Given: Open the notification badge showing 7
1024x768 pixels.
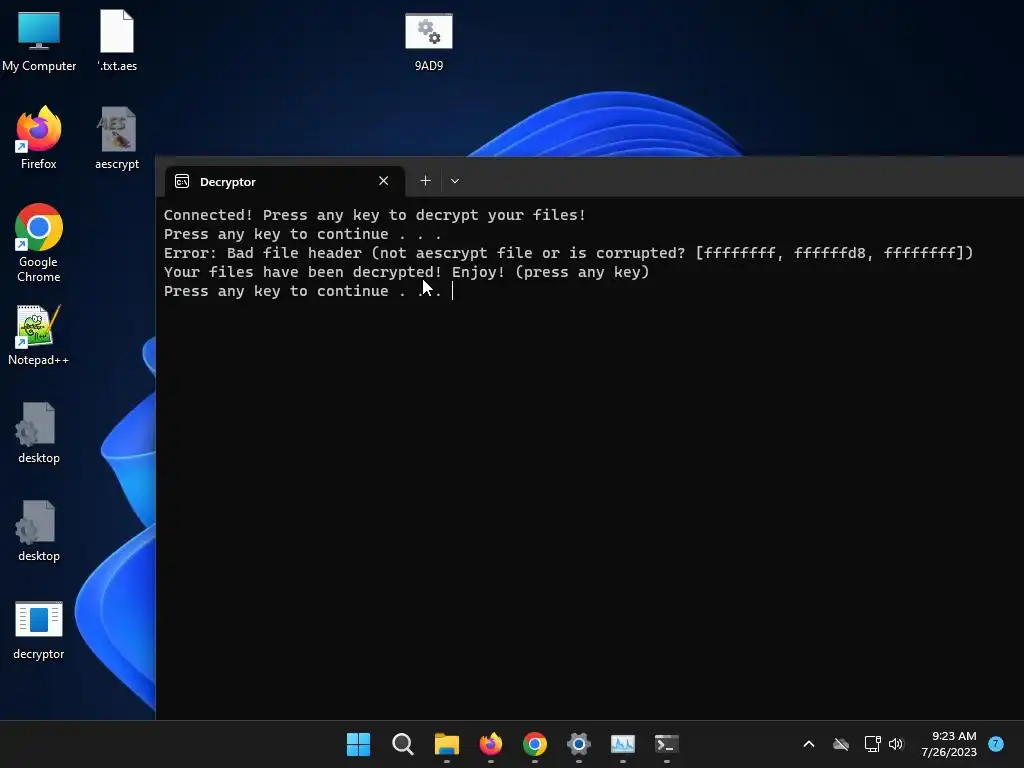Looking at the screenshot, I should (x=996, y=744).
